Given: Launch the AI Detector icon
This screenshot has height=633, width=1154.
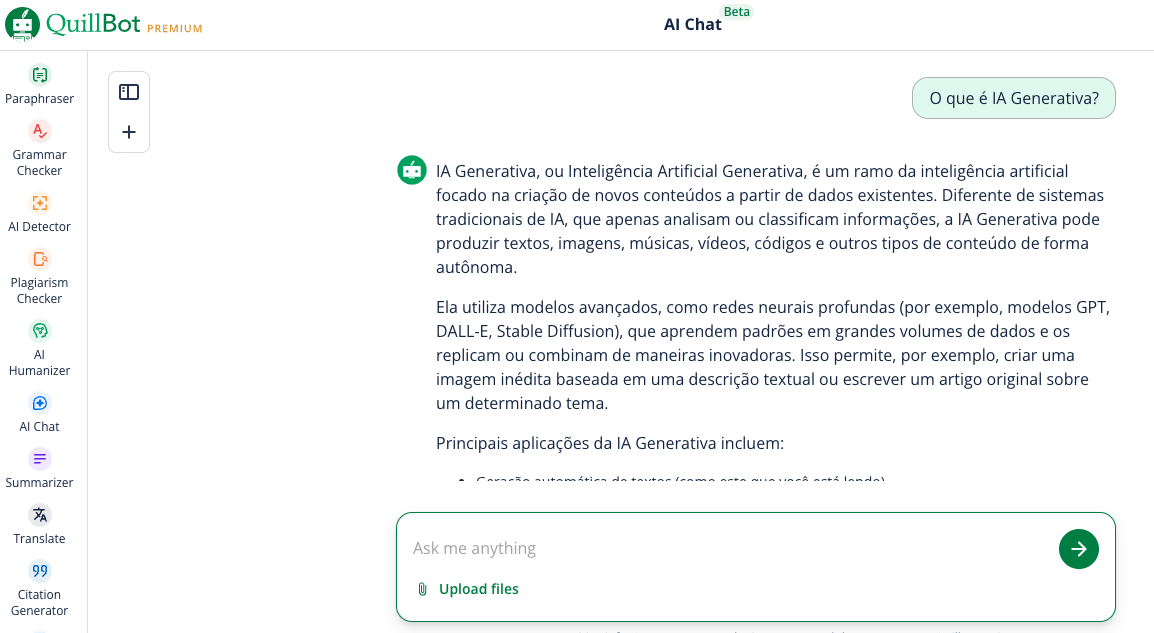Looking at the screenshot, I should click(40, 203).
